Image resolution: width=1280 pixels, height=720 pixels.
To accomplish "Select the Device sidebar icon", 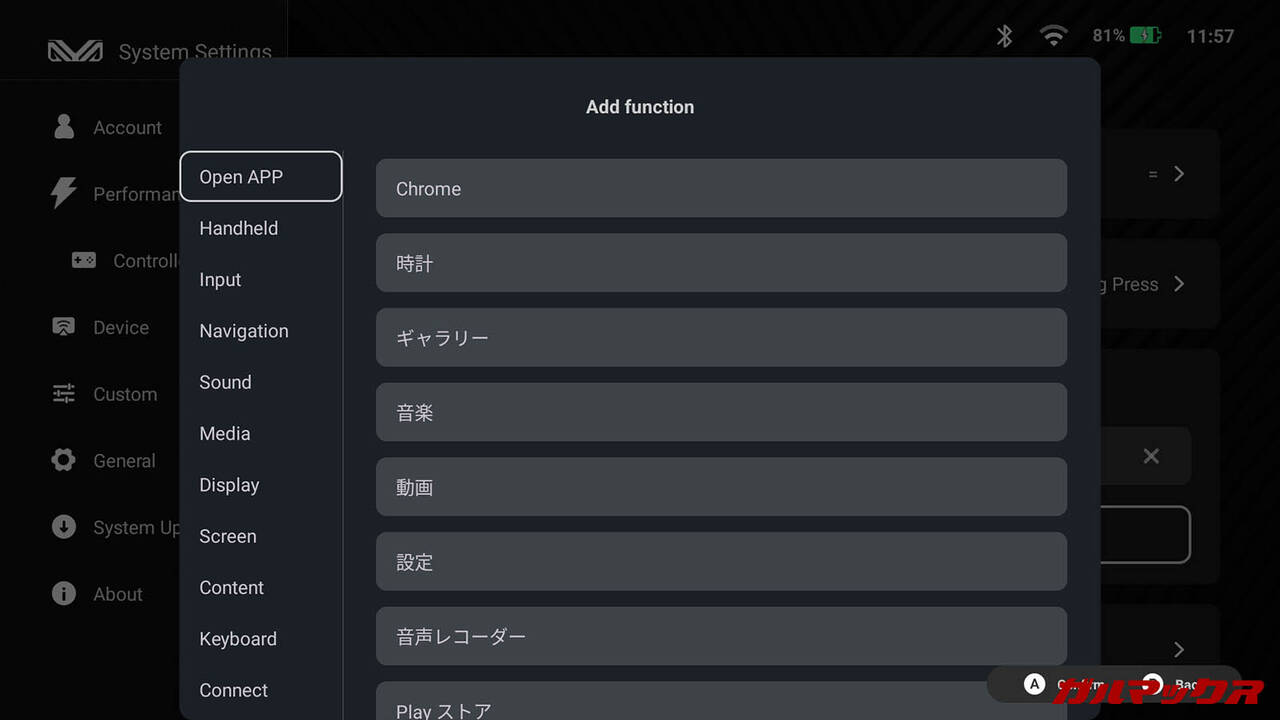I will [64, 327].
